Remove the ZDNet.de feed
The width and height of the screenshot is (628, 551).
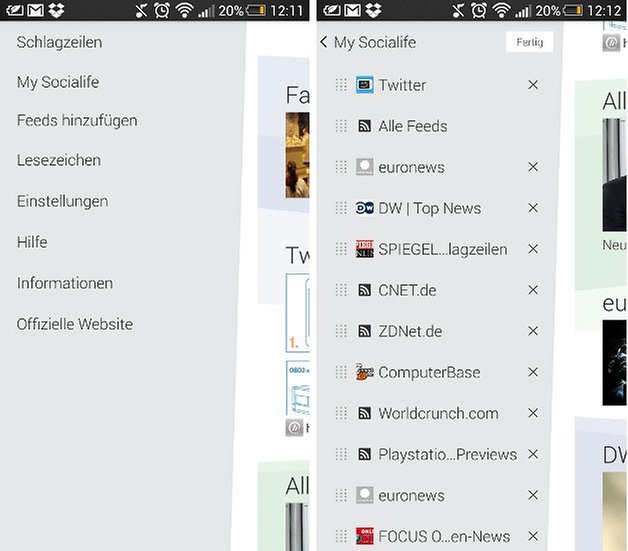click(533, 331)
